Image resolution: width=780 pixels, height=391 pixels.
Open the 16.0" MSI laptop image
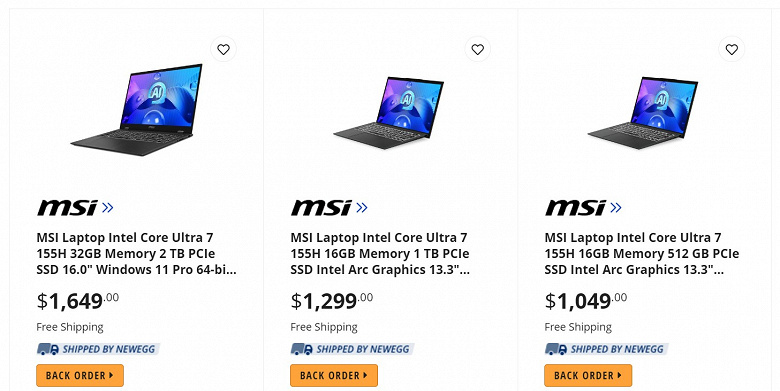137,109
